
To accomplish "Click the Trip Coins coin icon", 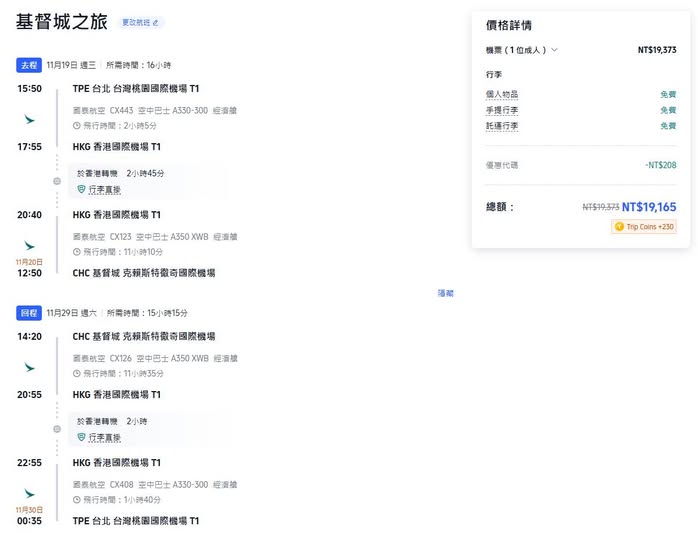I will [x=619, y=227].
